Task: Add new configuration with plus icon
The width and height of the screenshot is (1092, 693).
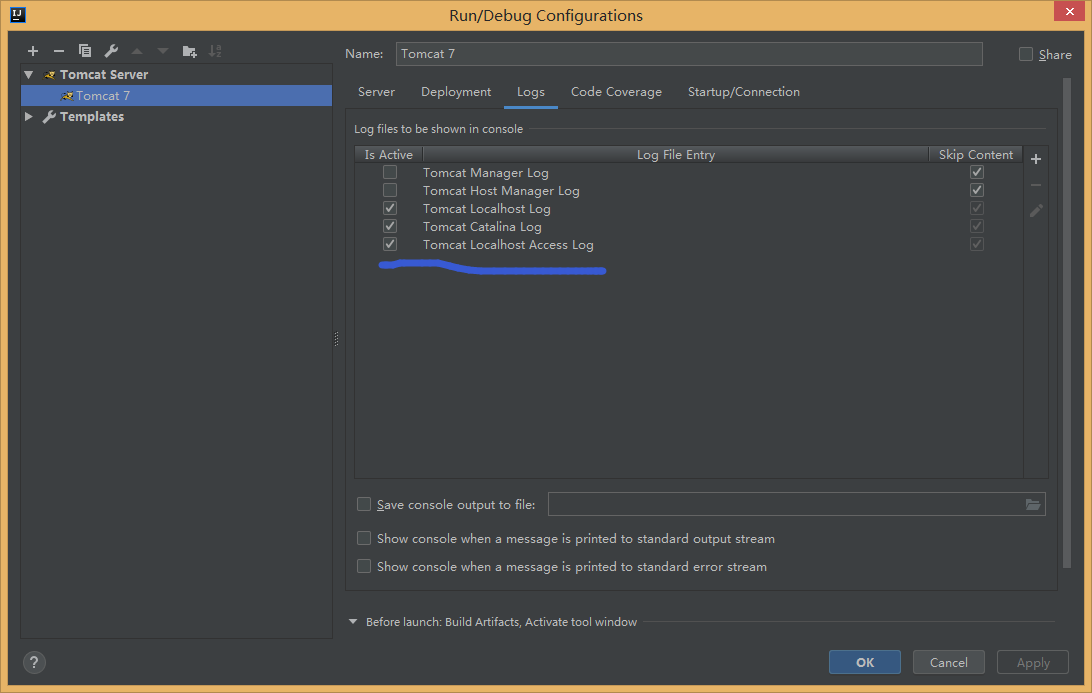Action: coord(33,51)
